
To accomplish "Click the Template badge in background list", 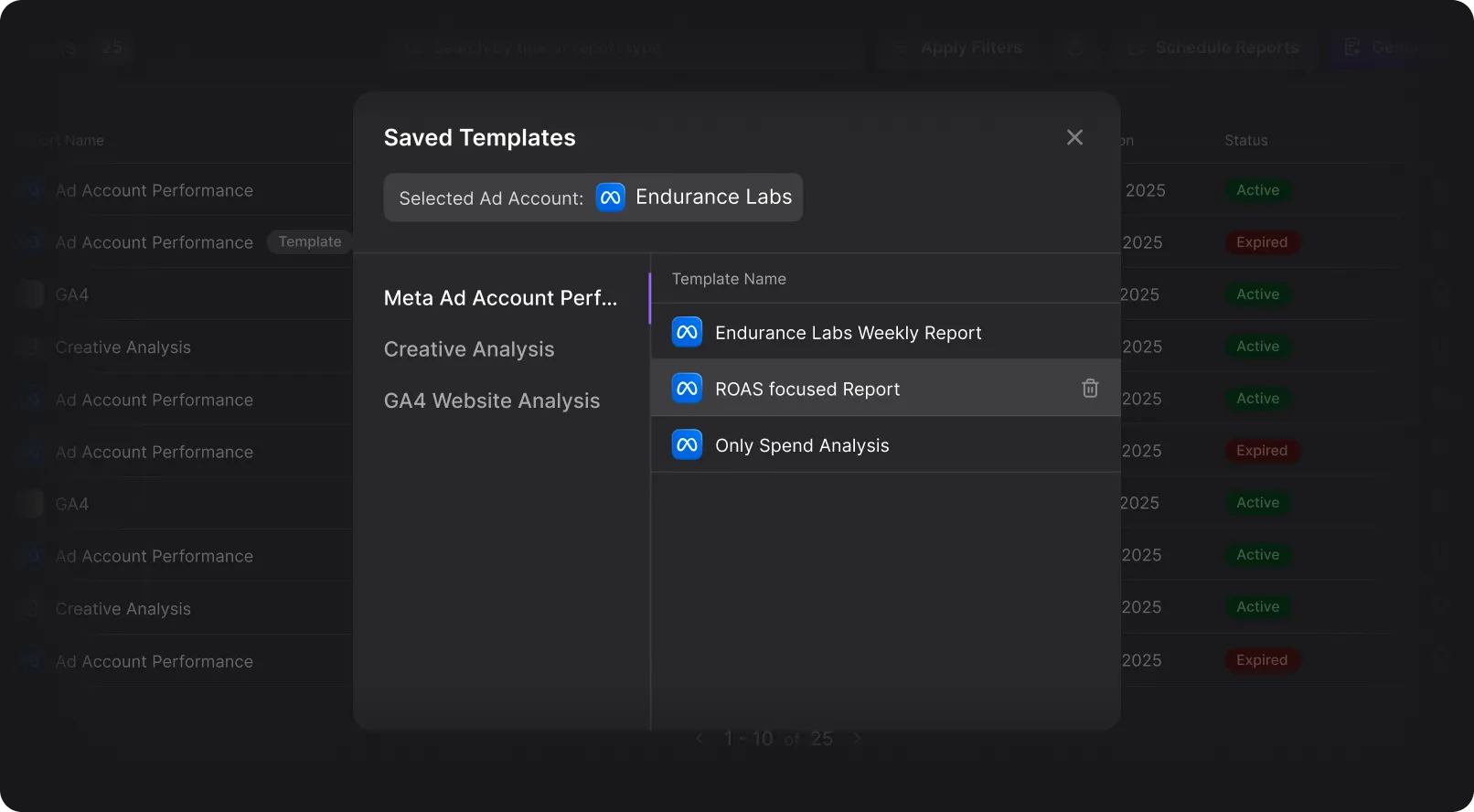I will [310, 241].
